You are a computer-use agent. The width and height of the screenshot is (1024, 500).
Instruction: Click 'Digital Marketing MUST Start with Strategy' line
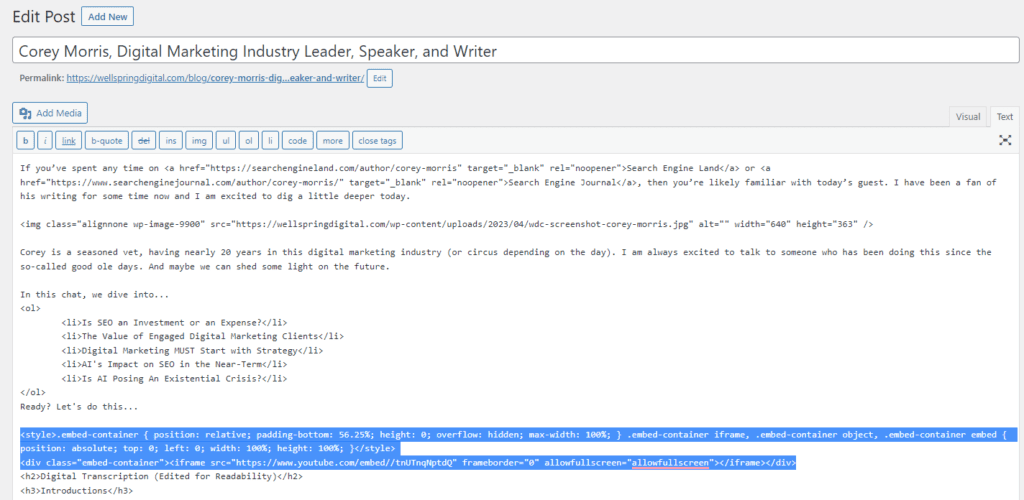click(x=192, y=351)
